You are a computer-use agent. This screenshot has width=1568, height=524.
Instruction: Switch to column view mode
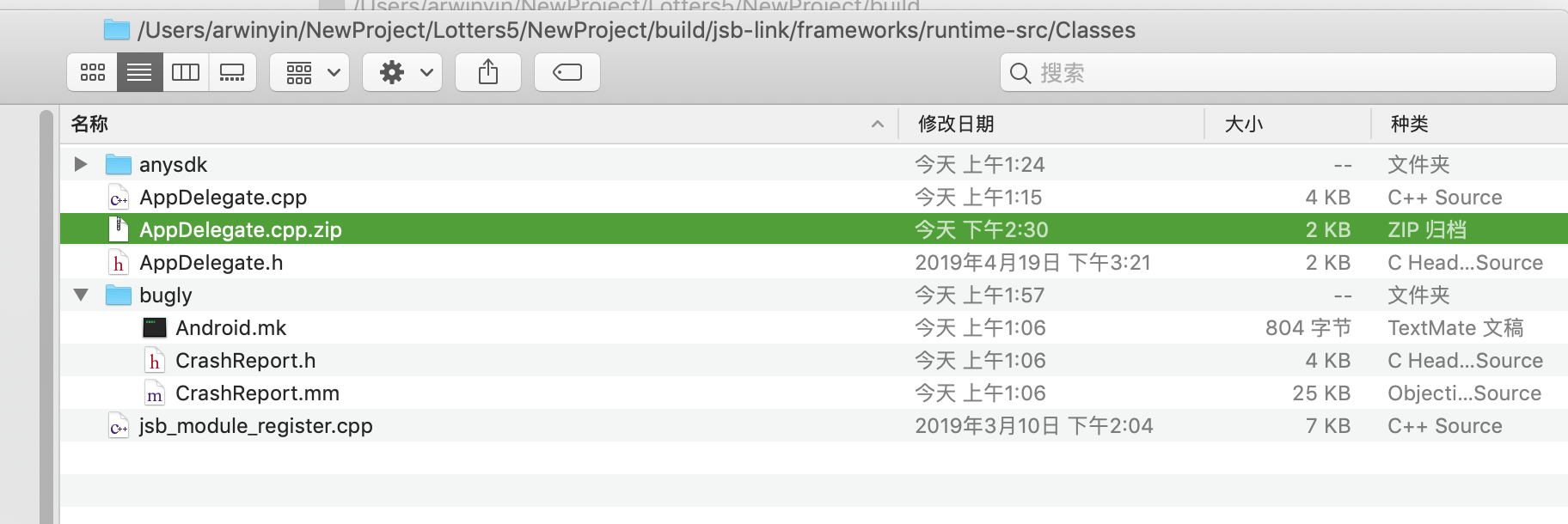pos(186,72)
